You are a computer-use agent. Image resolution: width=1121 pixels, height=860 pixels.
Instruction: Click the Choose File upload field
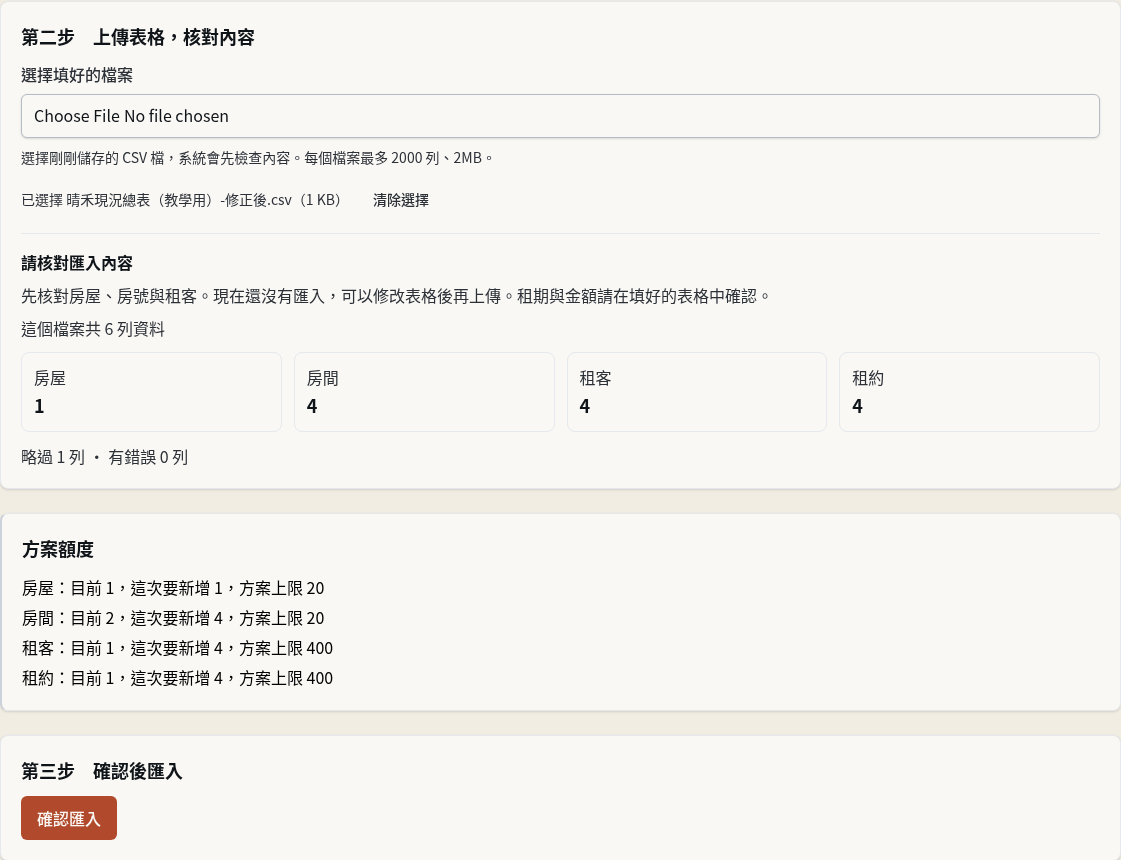[x=560, y=116]
